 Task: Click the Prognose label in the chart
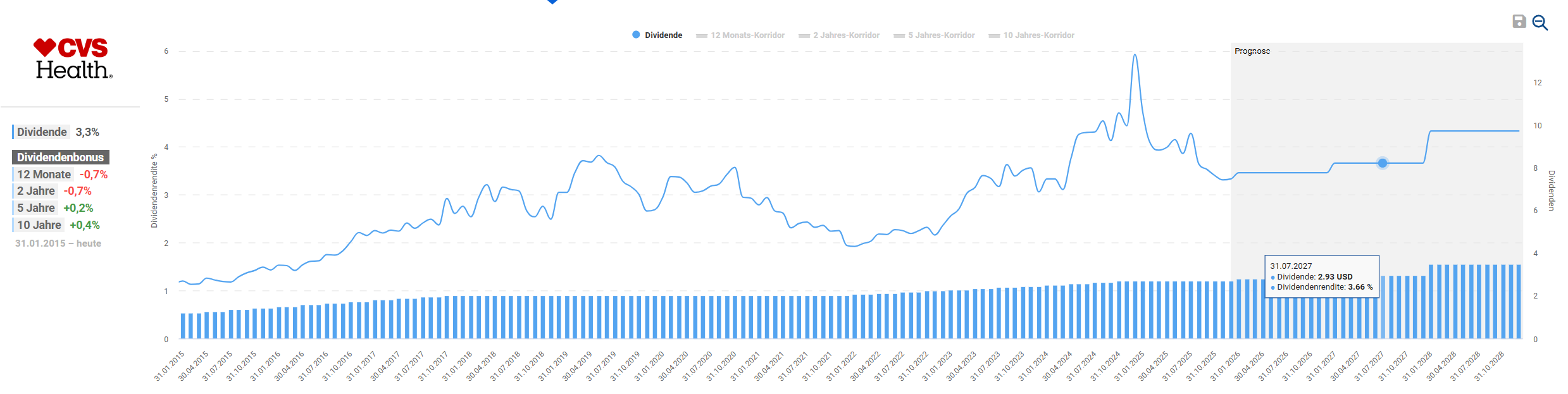(1252, 51)
